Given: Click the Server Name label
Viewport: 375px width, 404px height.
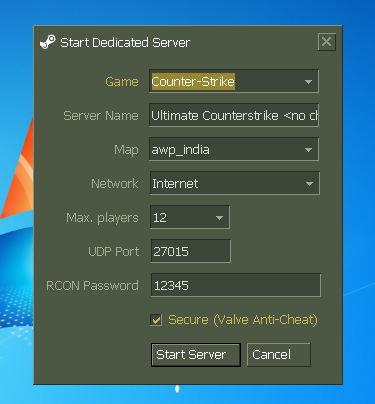Looking at the screenshot, I should [x=101, y=116].
